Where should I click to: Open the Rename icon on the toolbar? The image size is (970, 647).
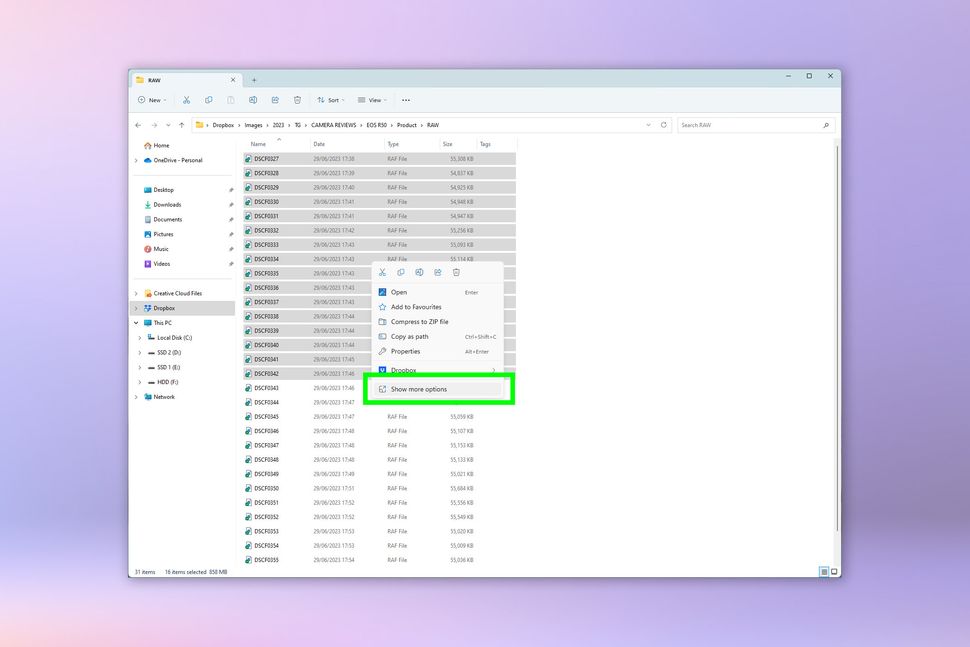coord(253,100)
